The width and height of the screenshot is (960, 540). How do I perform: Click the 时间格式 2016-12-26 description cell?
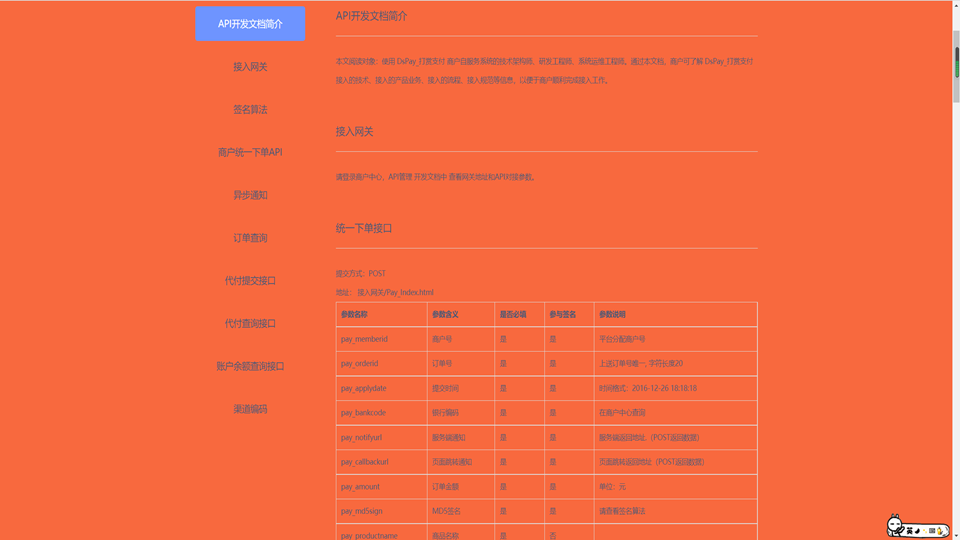pos(675,388)
